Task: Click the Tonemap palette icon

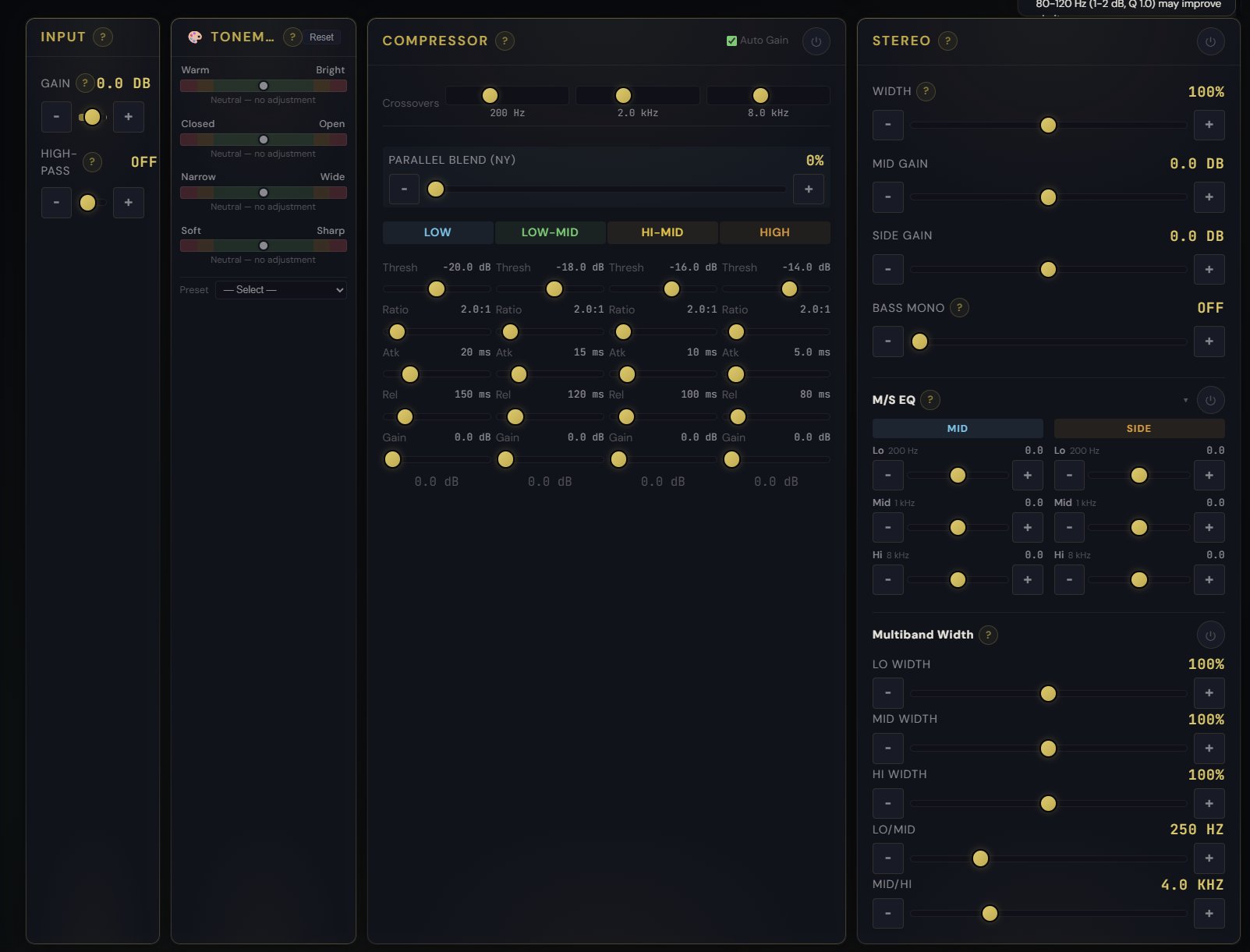Action: [195, 37]
